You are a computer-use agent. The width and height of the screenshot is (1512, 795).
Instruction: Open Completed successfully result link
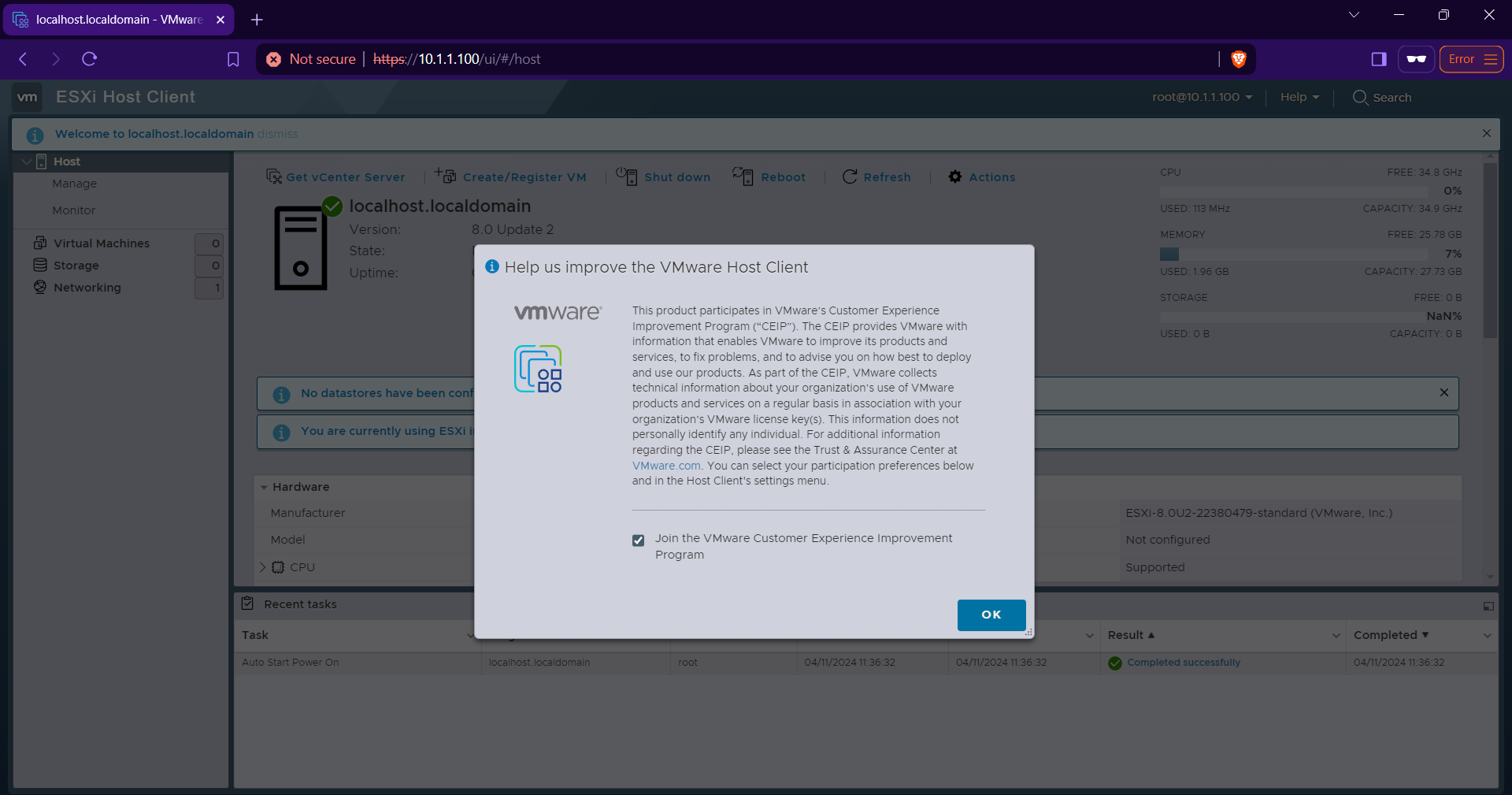[1184, 663]
